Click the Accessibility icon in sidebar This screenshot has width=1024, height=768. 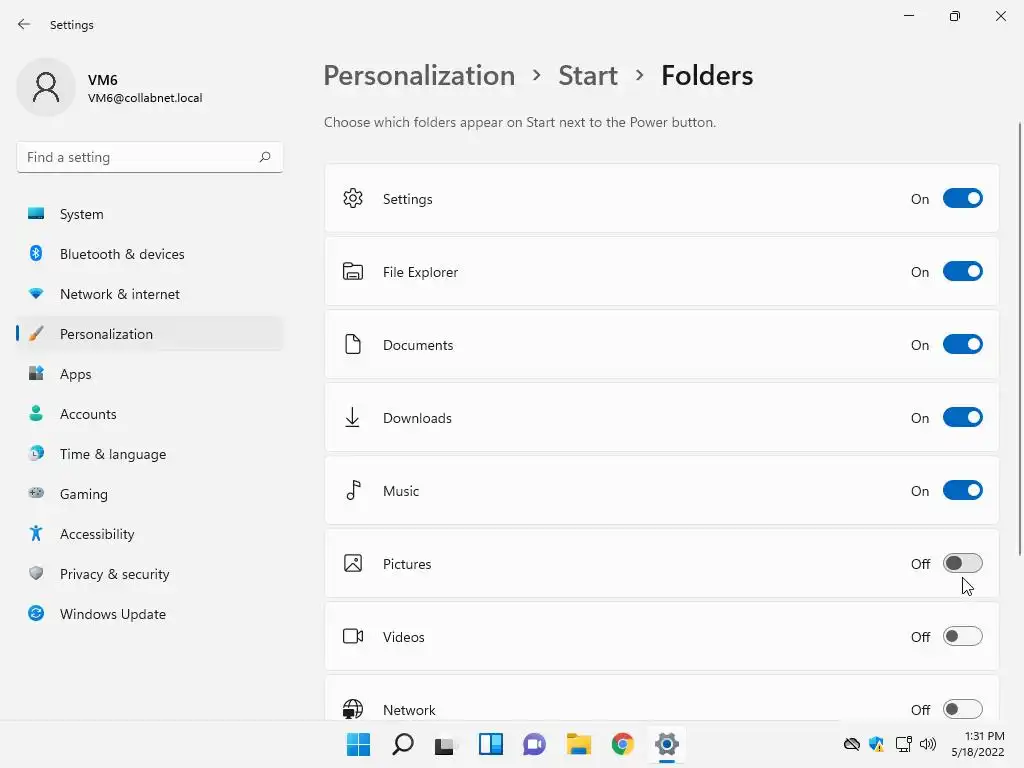pos(36,534)
